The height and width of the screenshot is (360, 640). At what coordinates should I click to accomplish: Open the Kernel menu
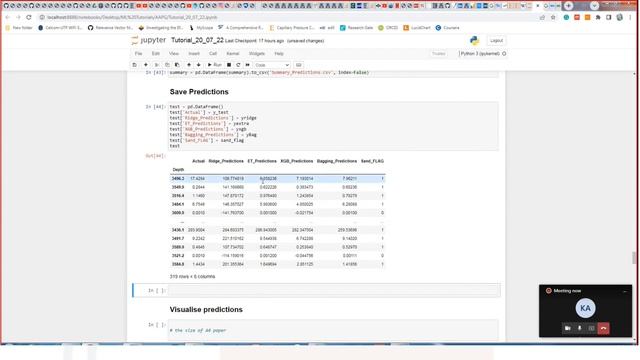pyautogui.click(x=233, y=53)
